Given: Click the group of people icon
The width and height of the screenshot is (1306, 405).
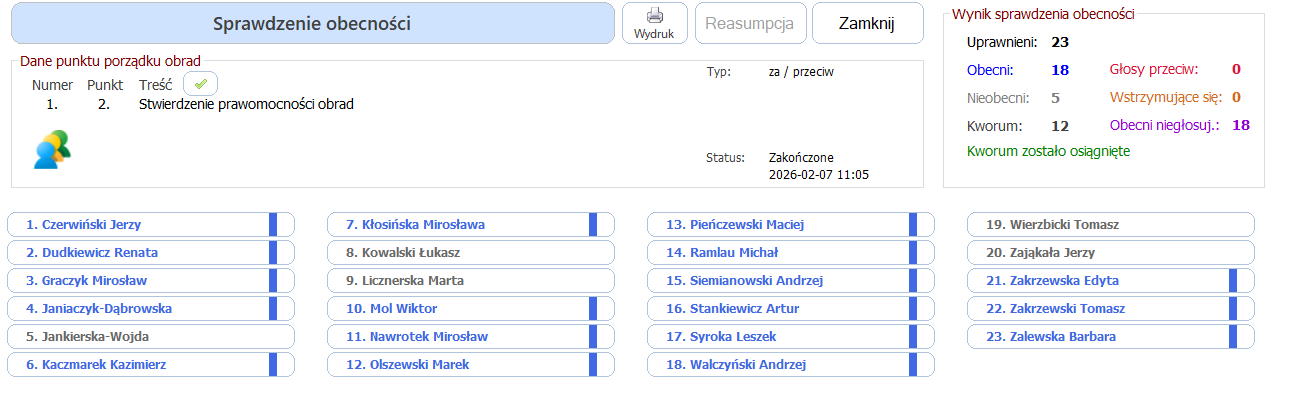Looking at the screenshot, I should (x=52, y=149).
